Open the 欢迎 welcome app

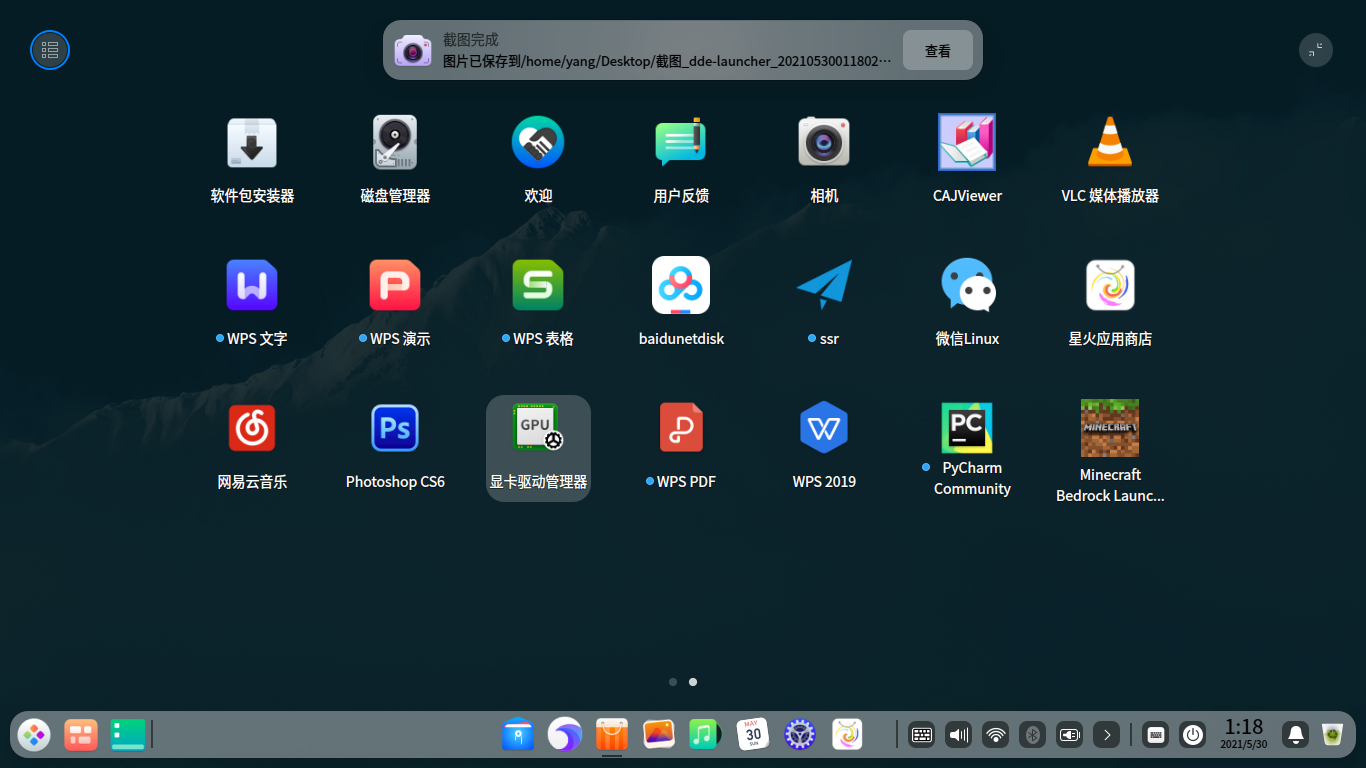(x=538, y=142)
